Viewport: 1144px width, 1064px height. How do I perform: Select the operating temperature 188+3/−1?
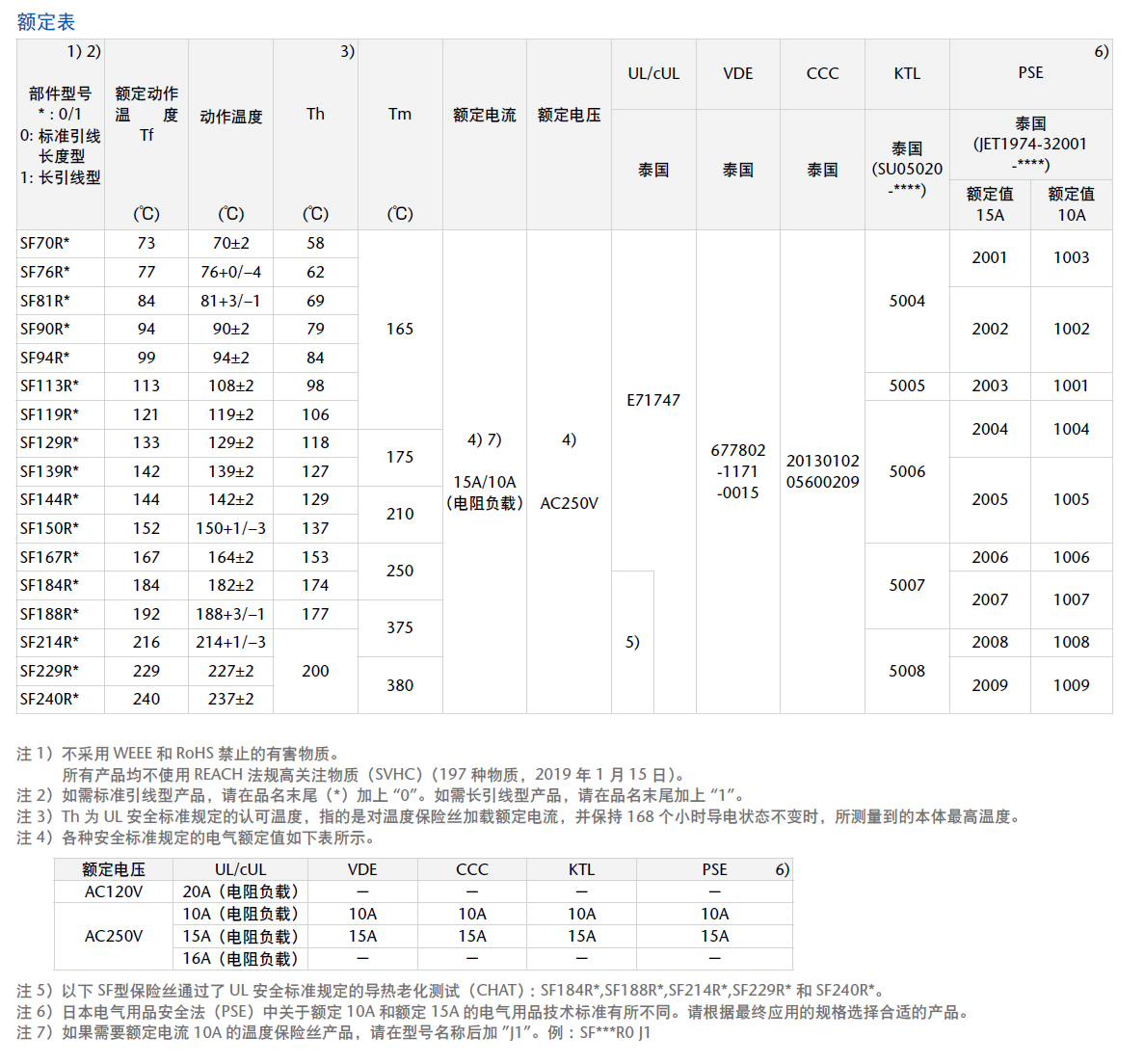(231, 614)
